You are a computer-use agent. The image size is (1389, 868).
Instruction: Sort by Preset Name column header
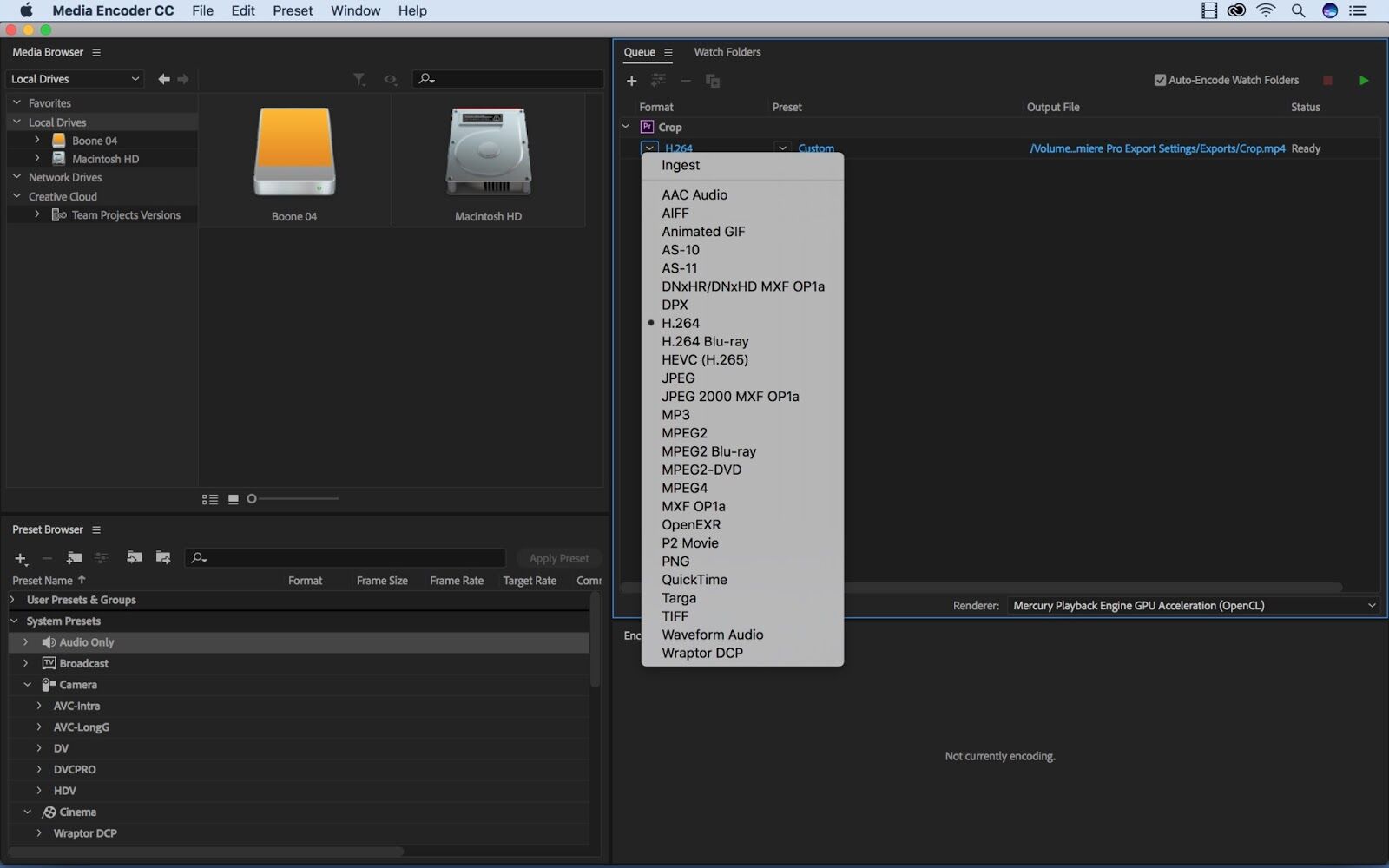point(49,581)
